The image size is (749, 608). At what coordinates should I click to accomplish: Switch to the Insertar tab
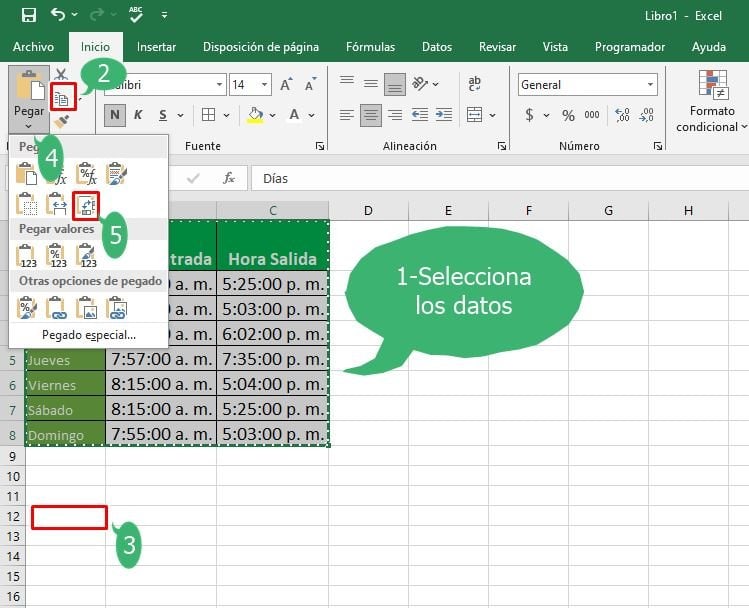click(156, 47)
